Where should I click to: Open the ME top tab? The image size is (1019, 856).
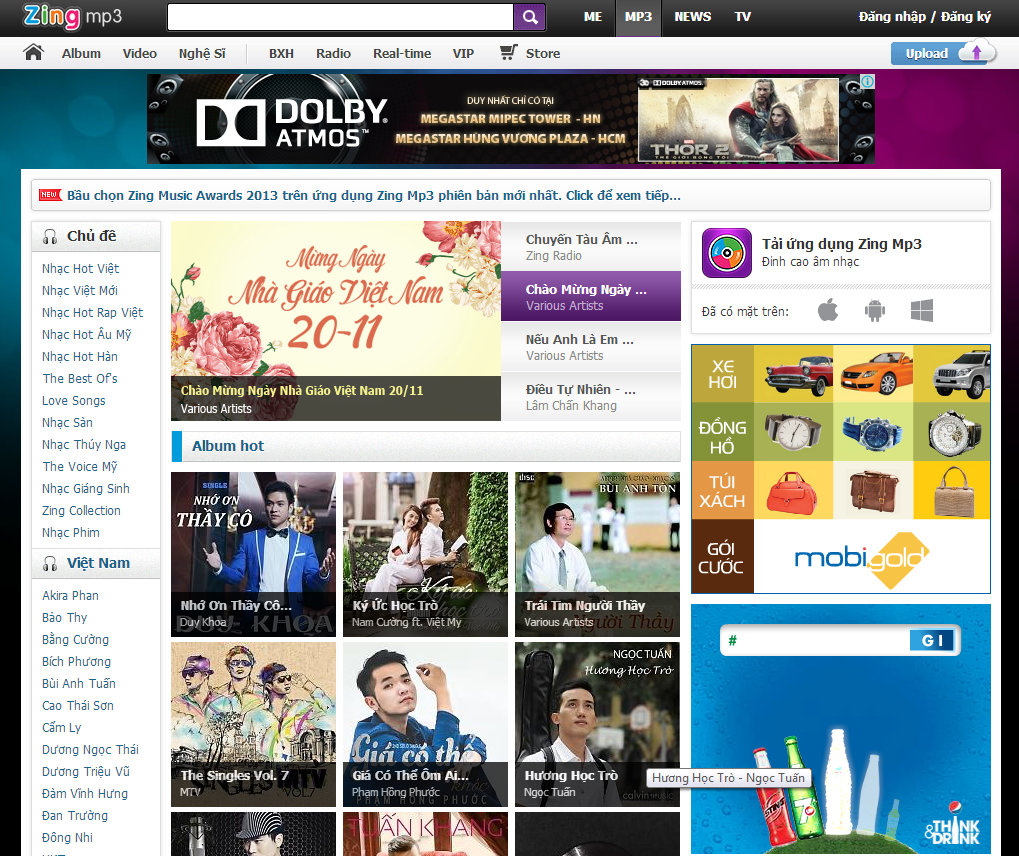[x=593, y=17]
